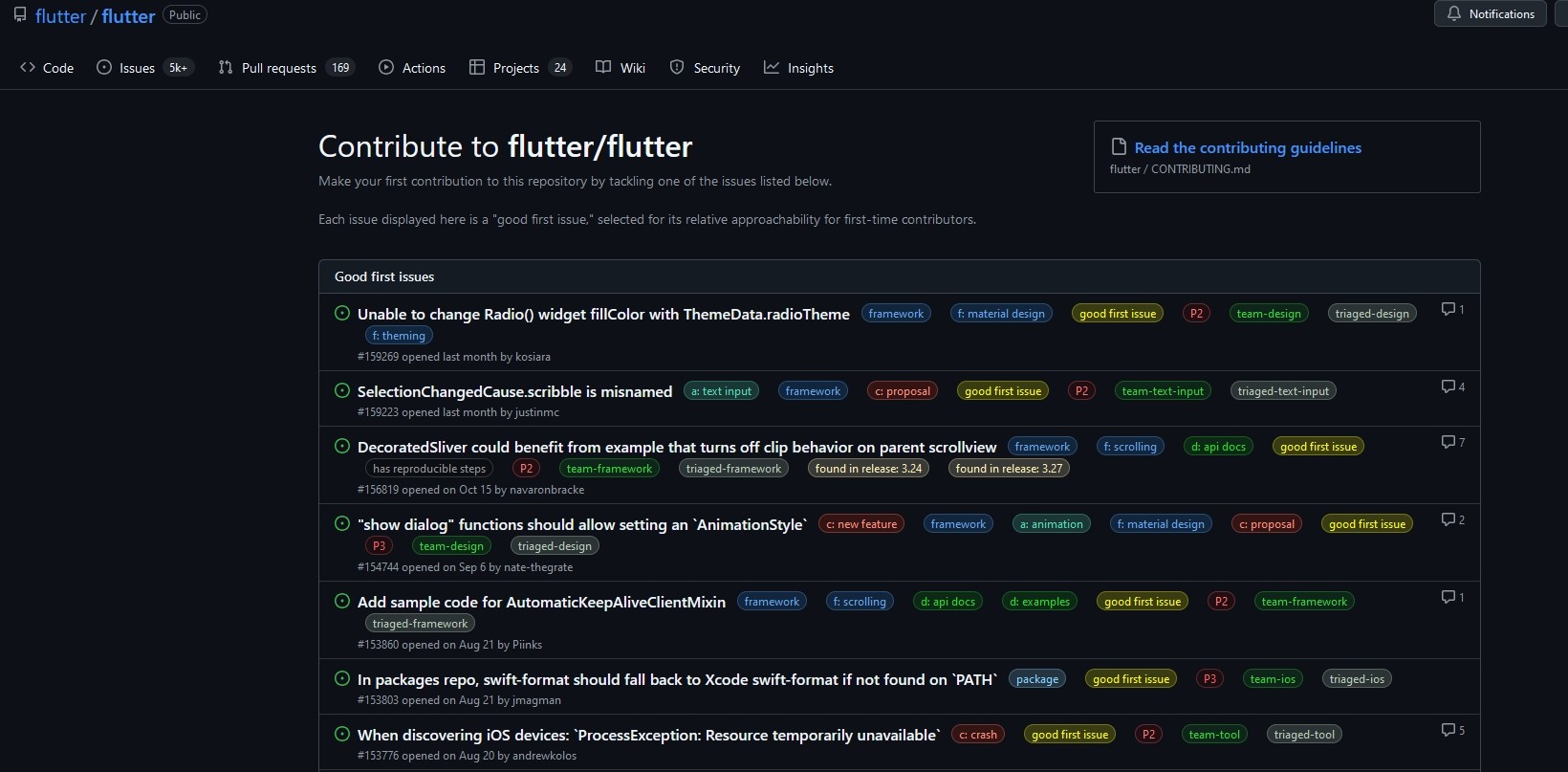Click open-issue icon for ProcessException issue
1568x772 pixels.
click(342, 734)
